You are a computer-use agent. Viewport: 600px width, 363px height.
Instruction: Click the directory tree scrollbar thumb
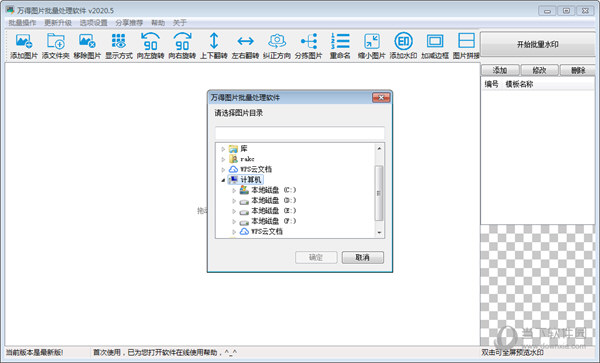pos(379,193)
